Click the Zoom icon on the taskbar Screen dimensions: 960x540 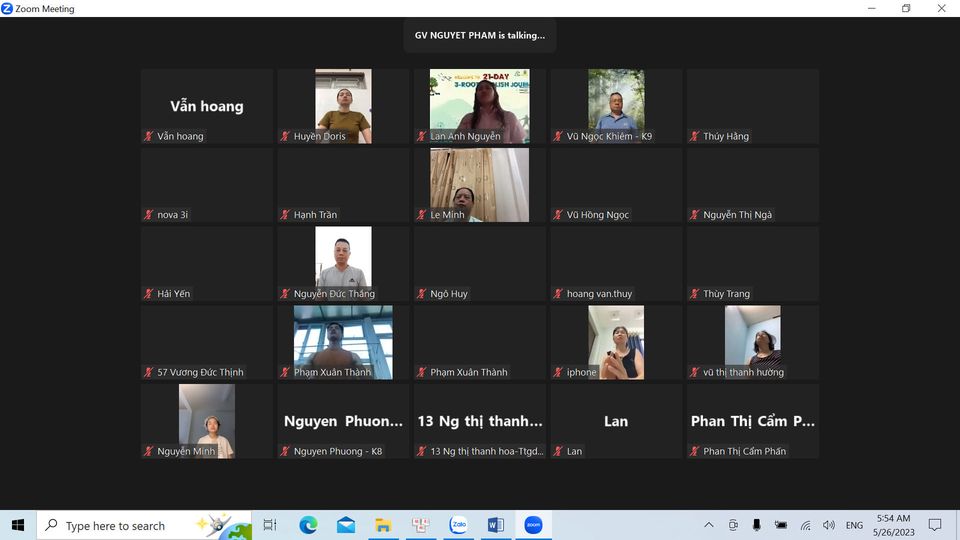pyautogui.click(x=533, y=525)
